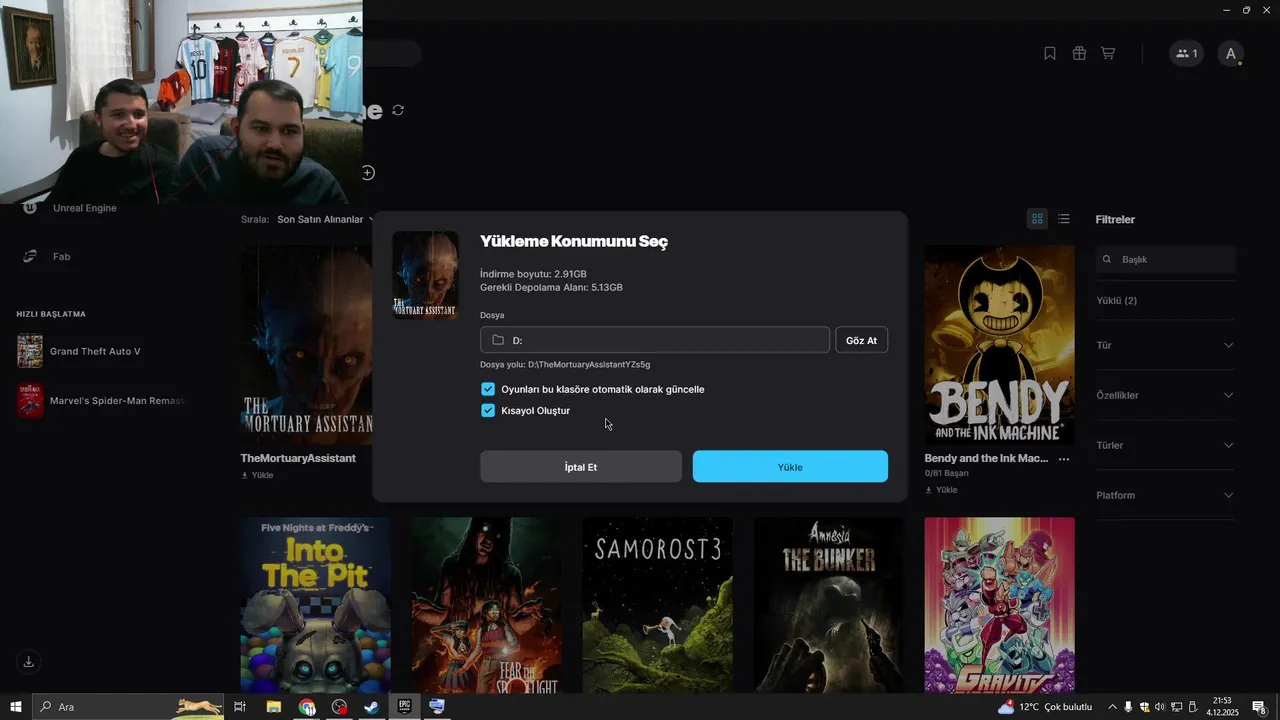Click the Bendy and the Ink Mac... title

pyautogui.click(x=986, y=458)
